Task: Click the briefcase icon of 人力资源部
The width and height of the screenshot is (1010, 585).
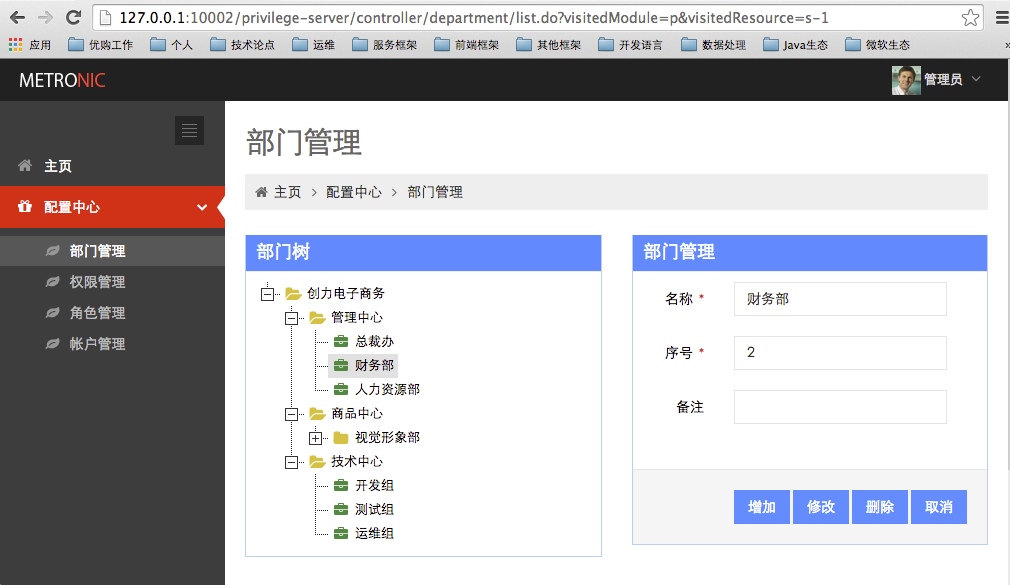Action: (341, 389)
